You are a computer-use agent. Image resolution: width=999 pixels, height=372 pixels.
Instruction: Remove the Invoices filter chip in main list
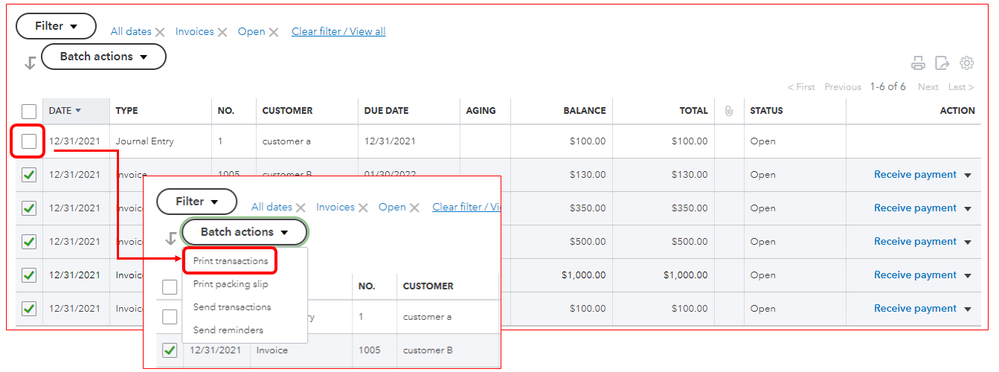(x=222, y=32)
